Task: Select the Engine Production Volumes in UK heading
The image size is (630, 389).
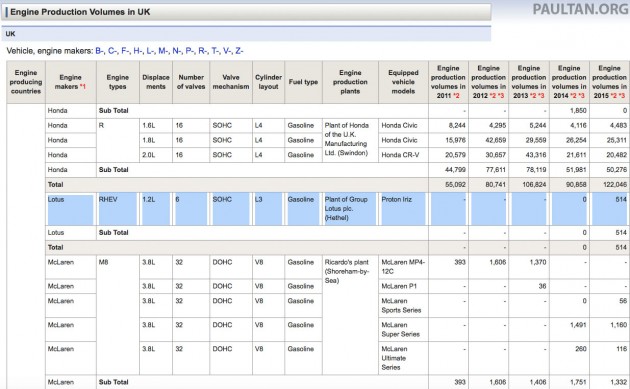Action: 80,12
